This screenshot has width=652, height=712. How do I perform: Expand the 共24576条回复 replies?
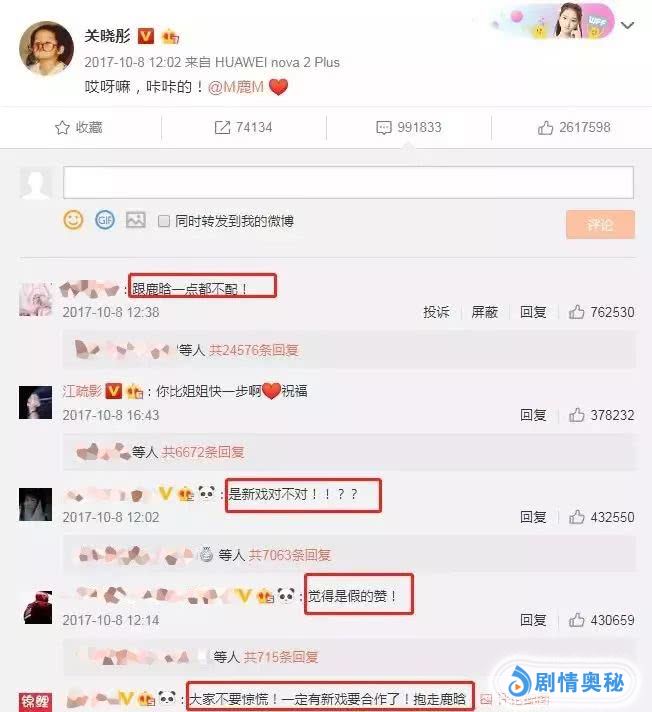coord(253,350)
